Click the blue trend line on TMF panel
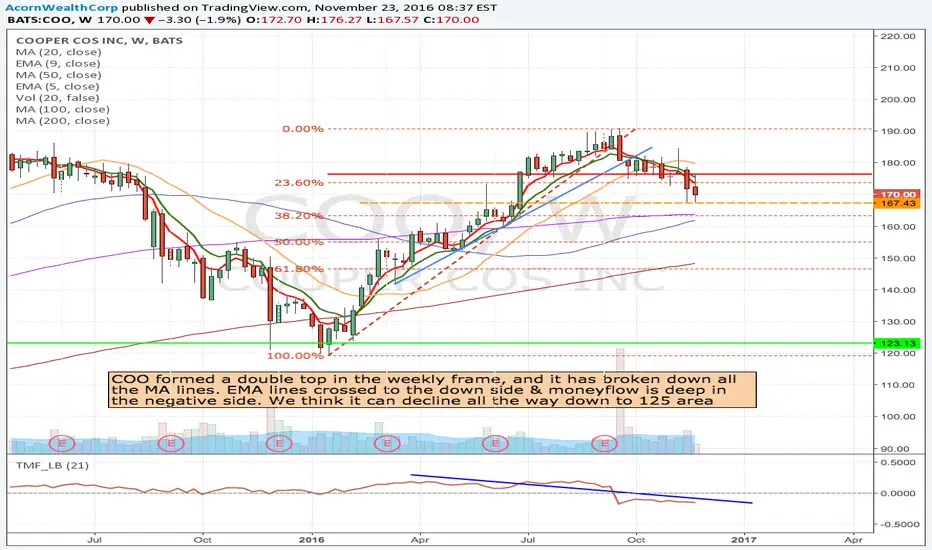 (581, 489)
